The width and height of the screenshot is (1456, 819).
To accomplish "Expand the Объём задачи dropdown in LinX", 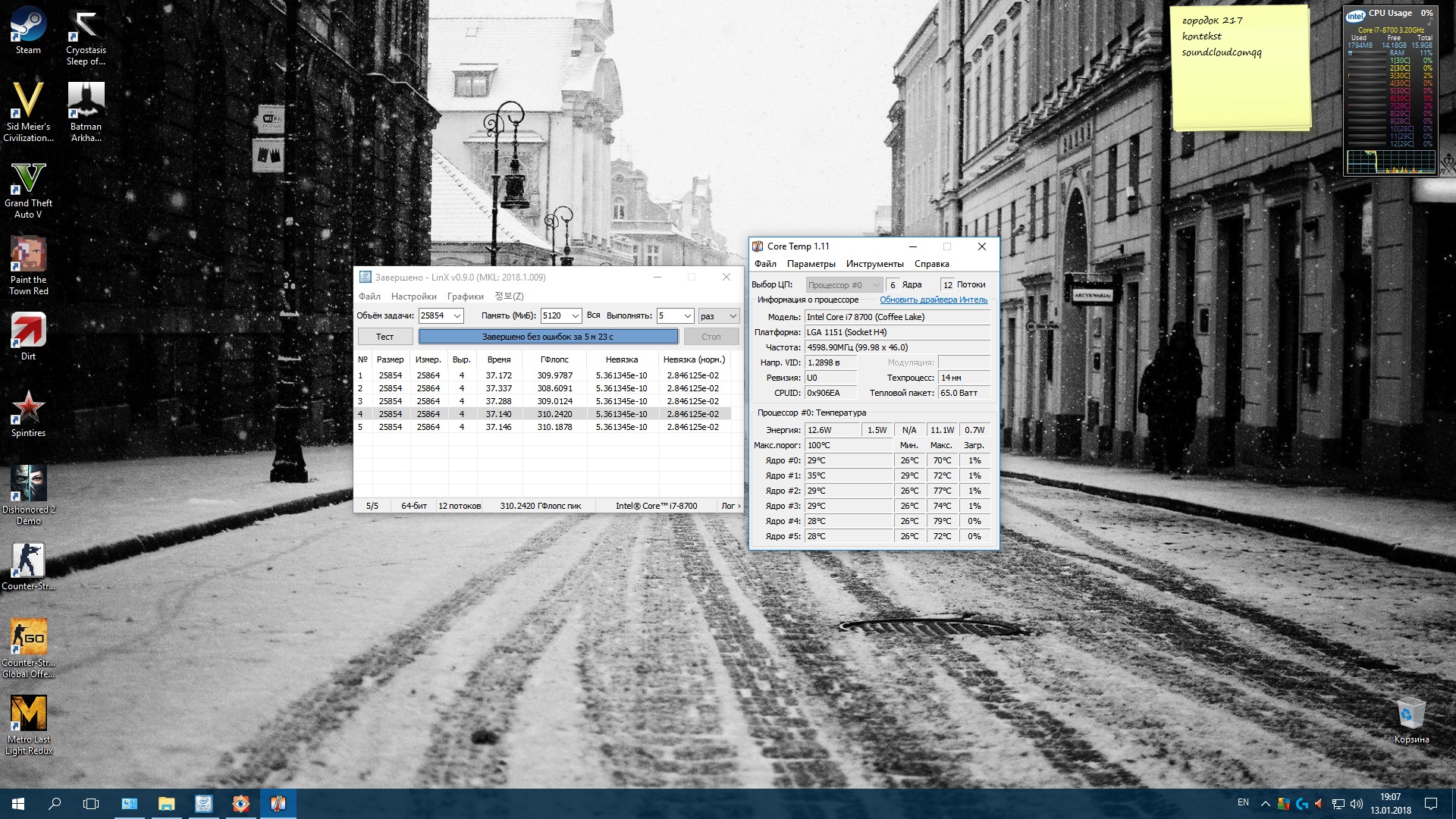I will click(x=457, y=316).
